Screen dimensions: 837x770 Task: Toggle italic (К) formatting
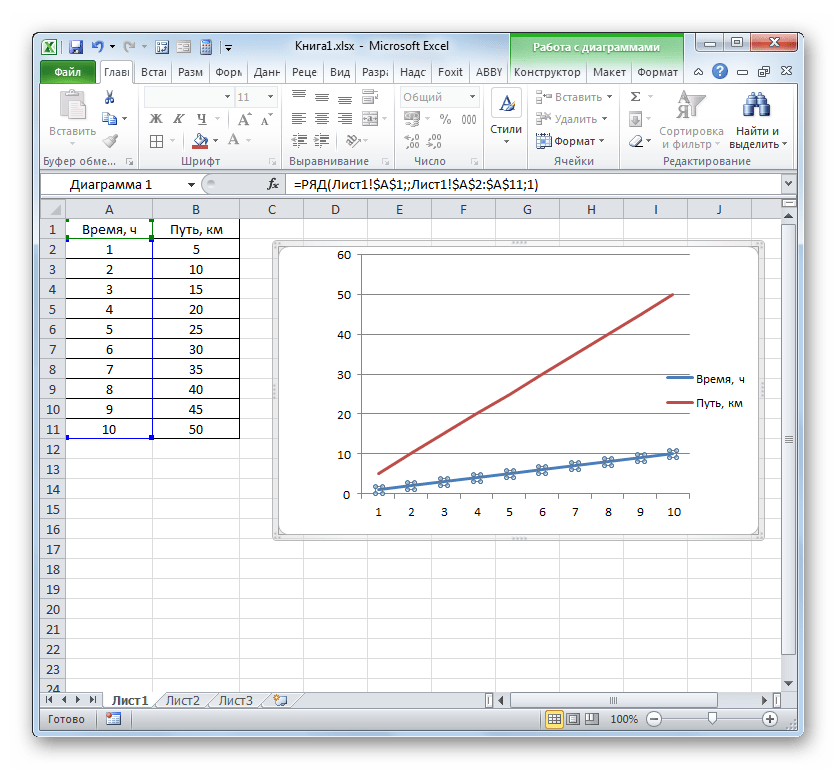tap(179, 119)
